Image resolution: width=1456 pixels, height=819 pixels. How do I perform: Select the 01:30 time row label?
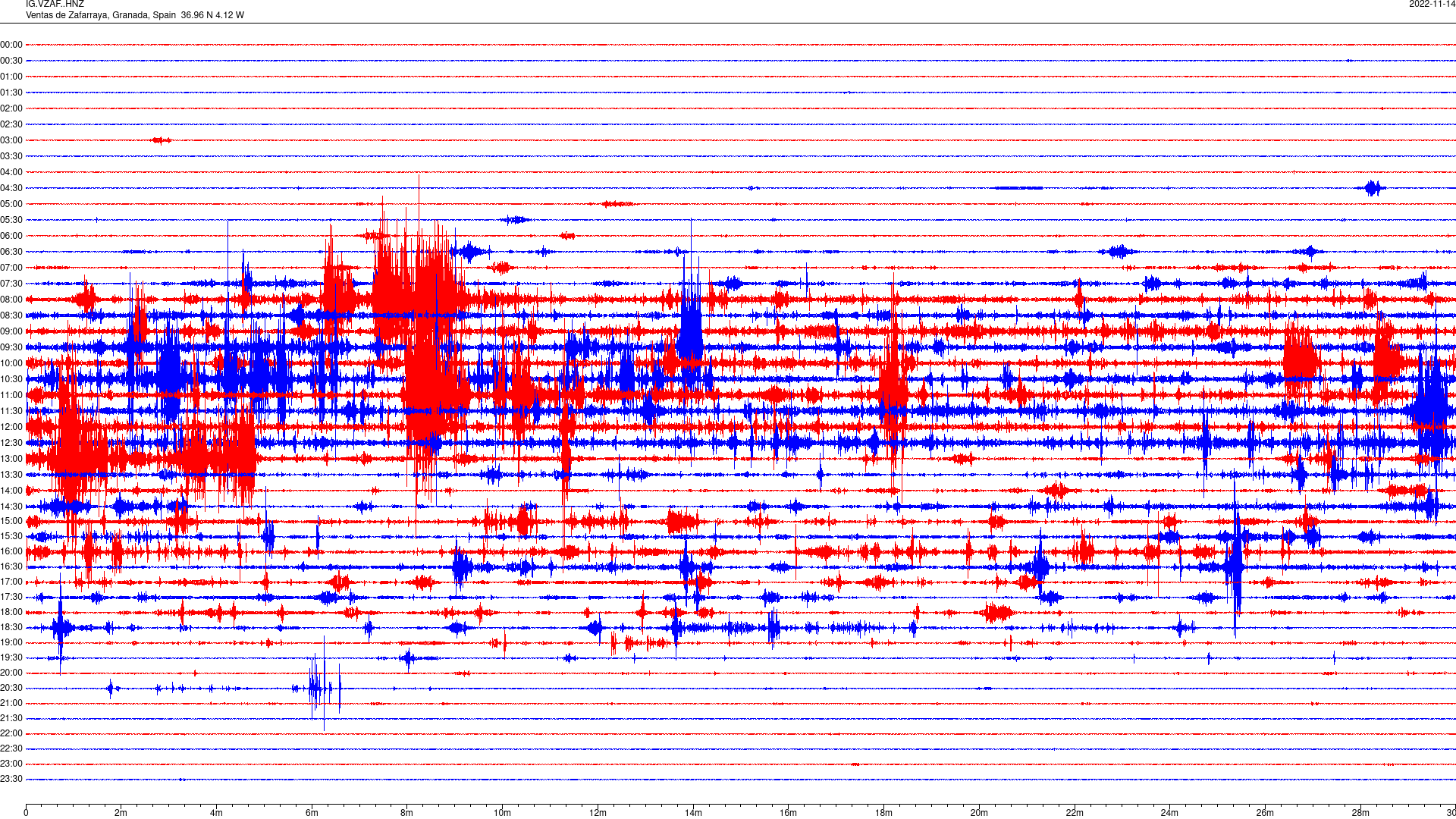(x=11, y=93)
